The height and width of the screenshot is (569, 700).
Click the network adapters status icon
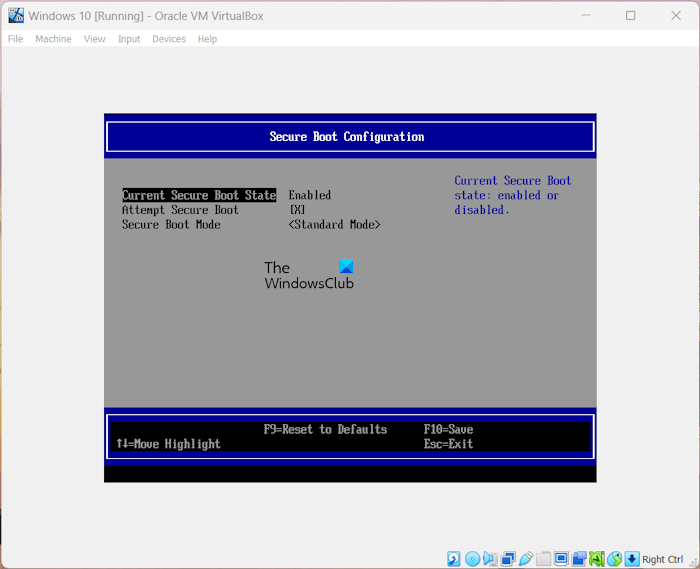click(508, 559)
